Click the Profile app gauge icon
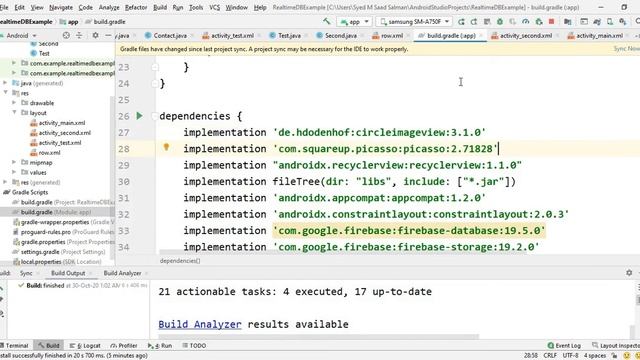The height and width of the screenshot is (360, 640). [x=526, y=22]
